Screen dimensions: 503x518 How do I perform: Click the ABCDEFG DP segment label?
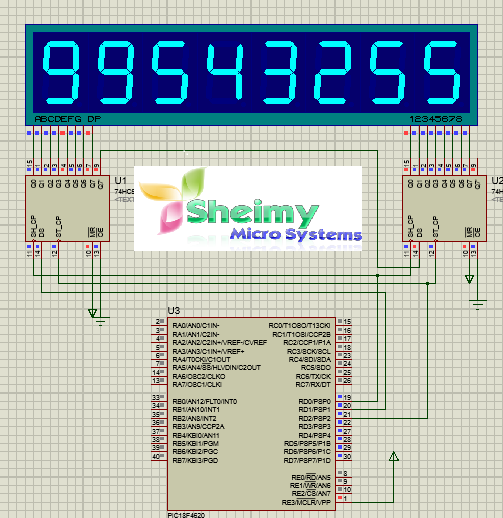pos(68,119)
